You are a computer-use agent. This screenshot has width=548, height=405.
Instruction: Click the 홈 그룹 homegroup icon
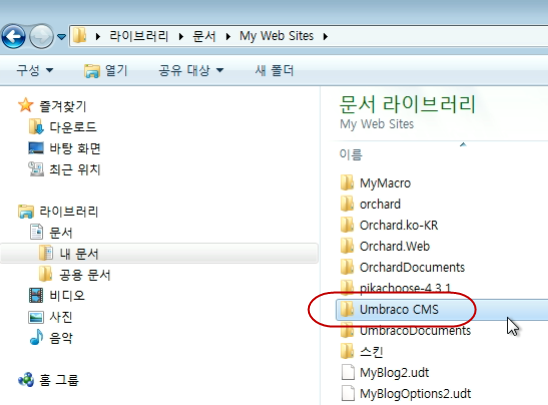[26, 380]
